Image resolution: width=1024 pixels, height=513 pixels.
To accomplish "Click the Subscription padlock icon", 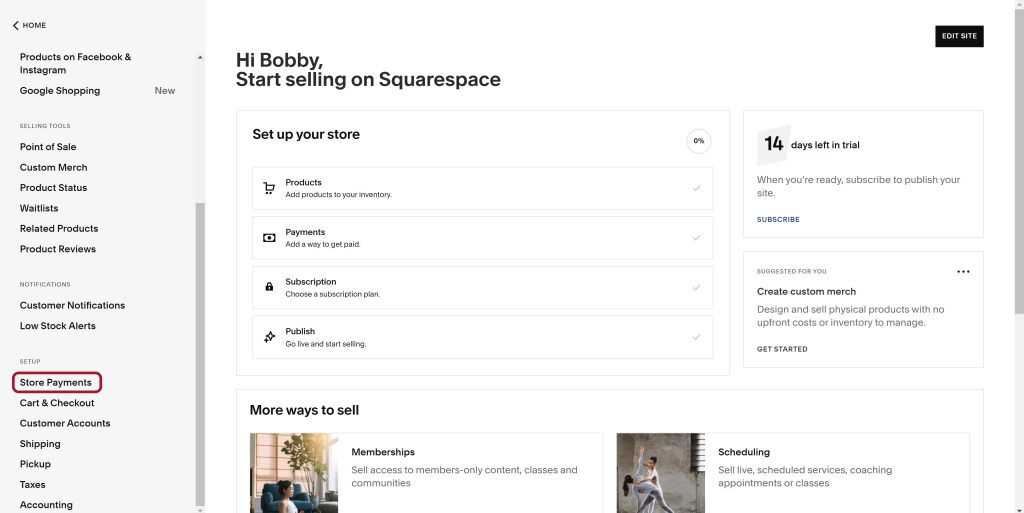I will (268, 287).
